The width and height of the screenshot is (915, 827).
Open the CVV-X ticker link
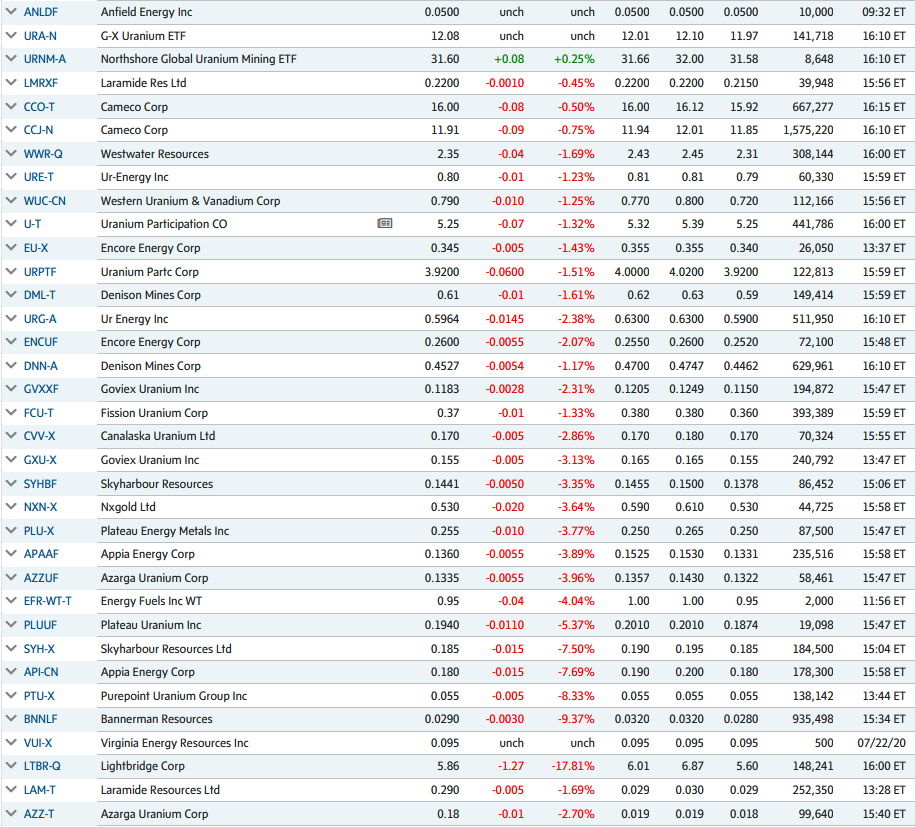40,436
